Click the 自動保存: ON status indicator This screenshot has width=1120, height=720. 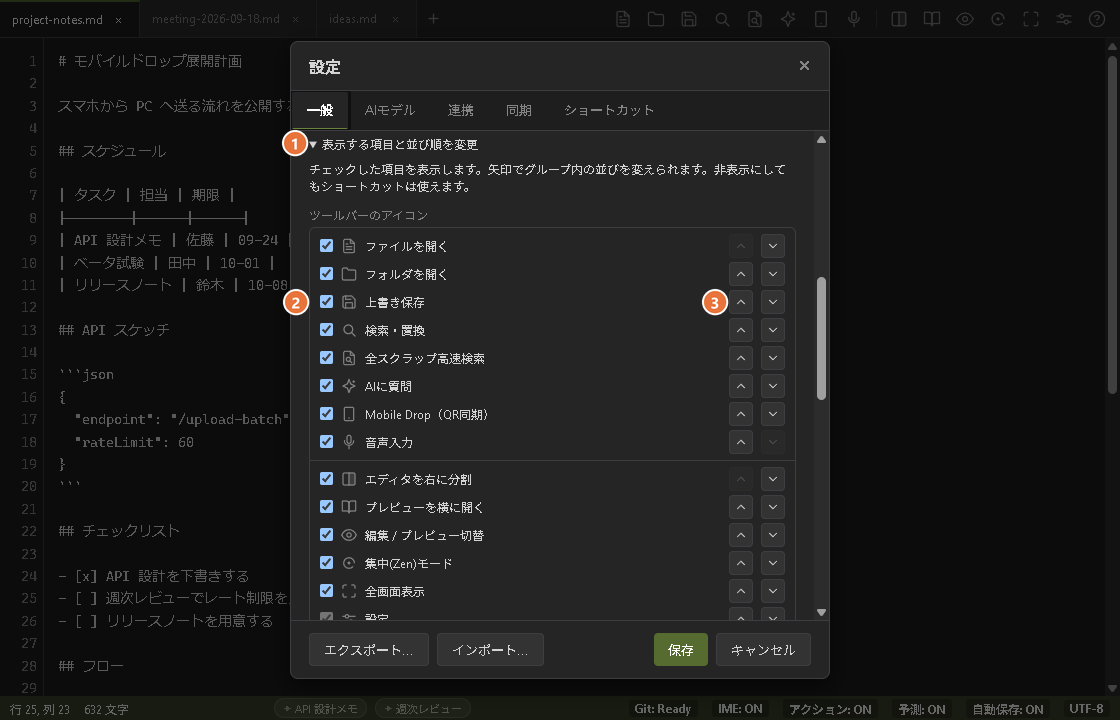[1008, 709]
